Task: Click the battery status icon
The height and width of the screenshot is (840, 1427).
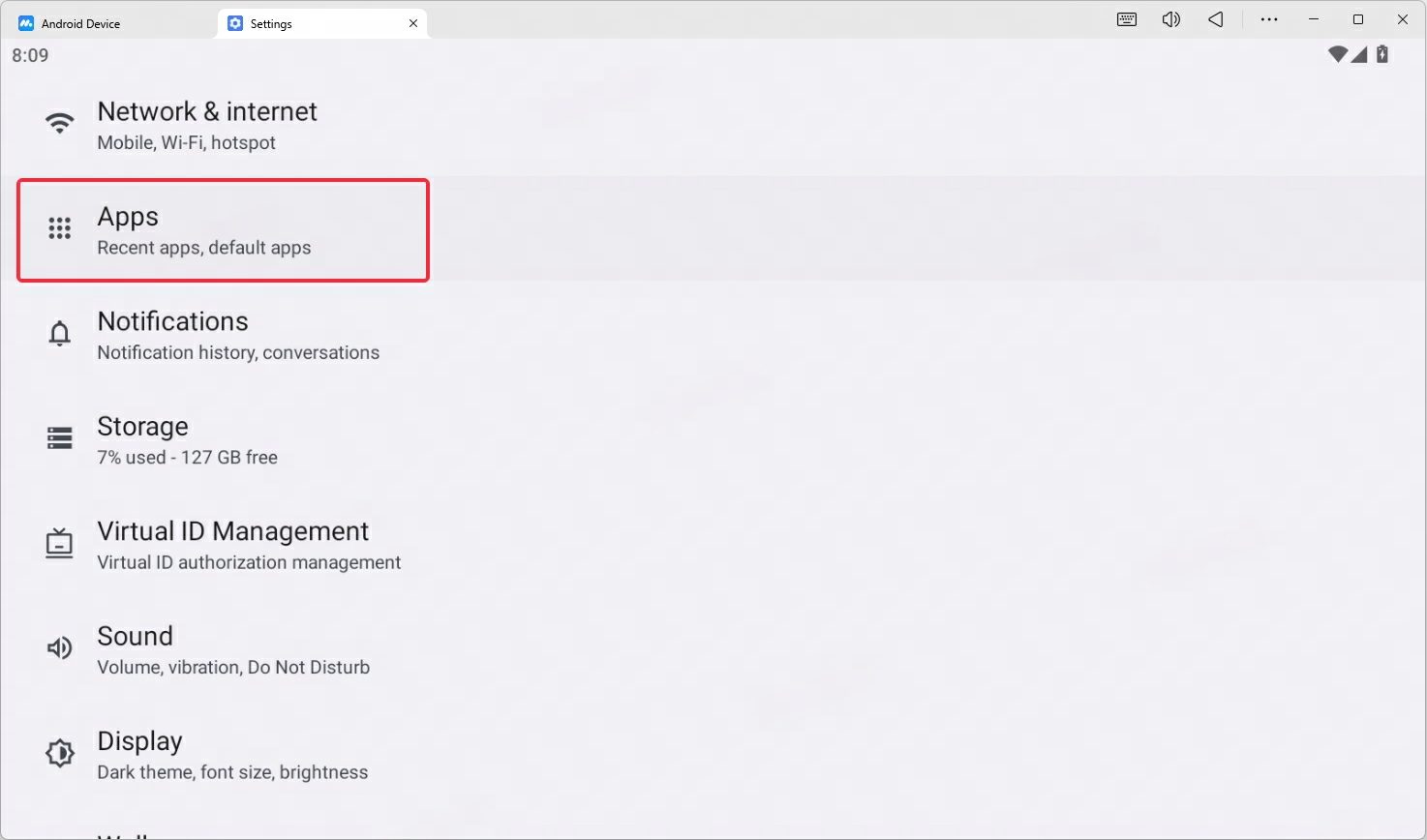Action: click(x=1382, y=54)
